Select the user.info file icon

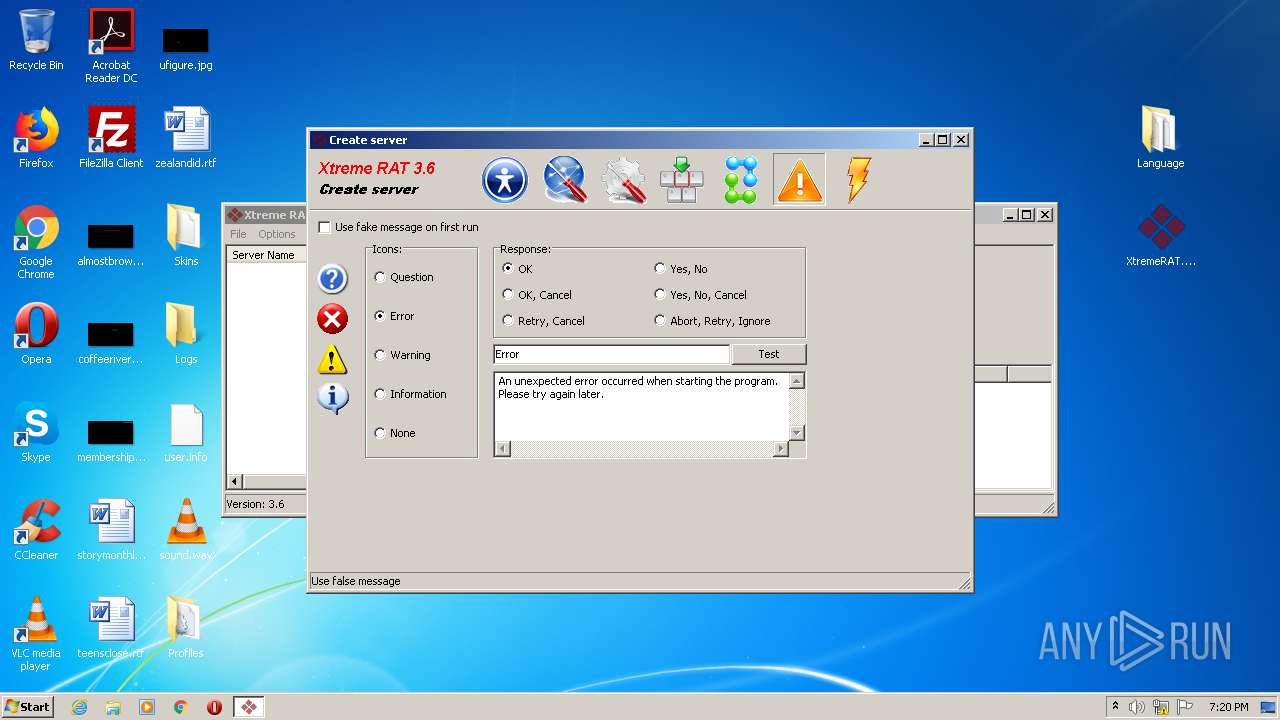point(186,432)
